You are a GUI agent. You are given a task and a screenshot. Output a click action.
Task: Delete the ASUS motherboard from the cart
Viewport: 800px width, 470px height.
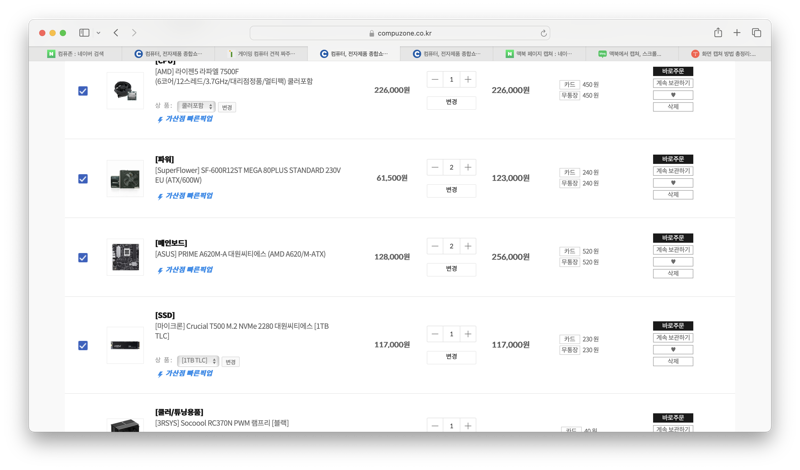pos(673,274)
